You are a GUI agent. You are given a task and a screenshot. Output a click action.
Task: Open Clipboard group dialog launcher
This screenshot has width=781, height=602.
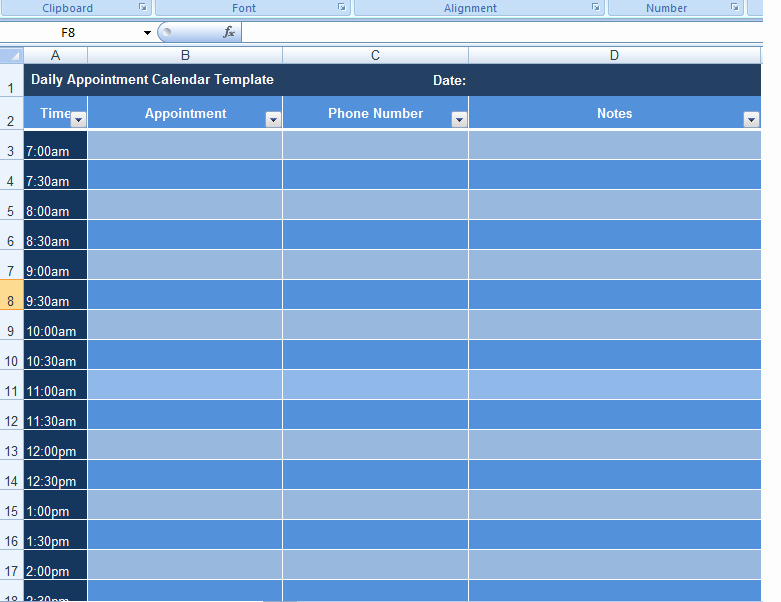point(143,7)
